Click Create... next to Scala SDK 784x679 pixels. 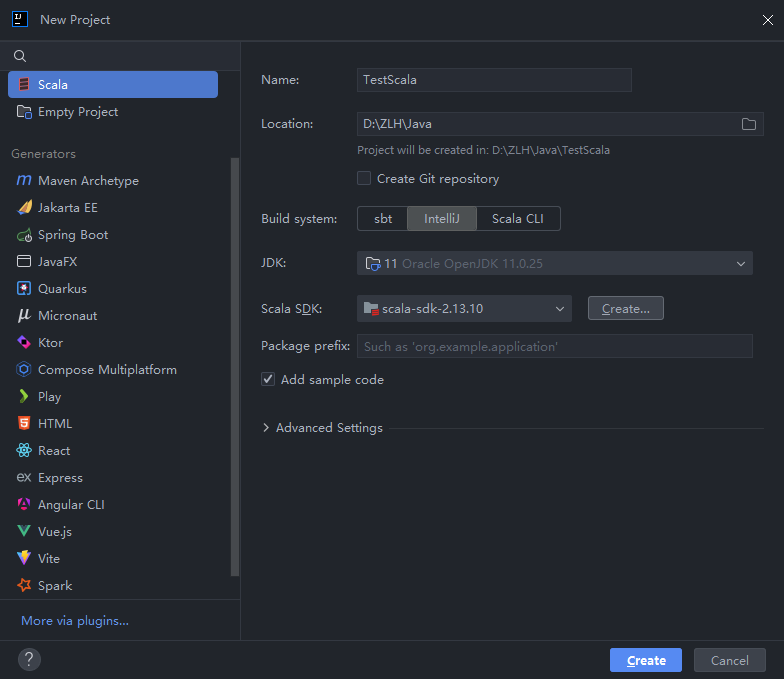(626, 308)
